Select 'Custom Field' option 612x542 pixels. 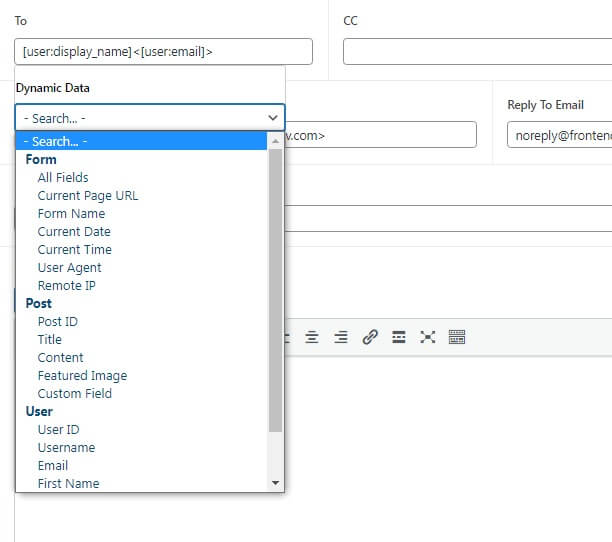click(141, 393)
